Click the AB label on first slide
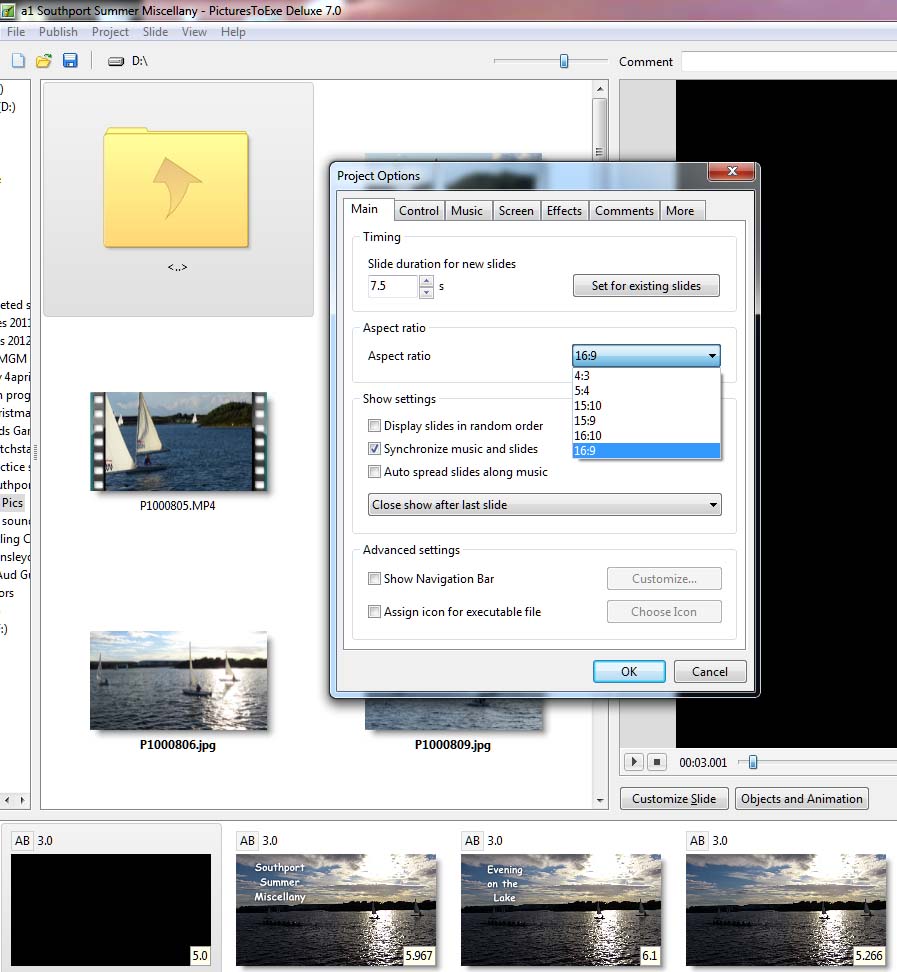Viewport: 897px width, 972px height. point(22,841)
